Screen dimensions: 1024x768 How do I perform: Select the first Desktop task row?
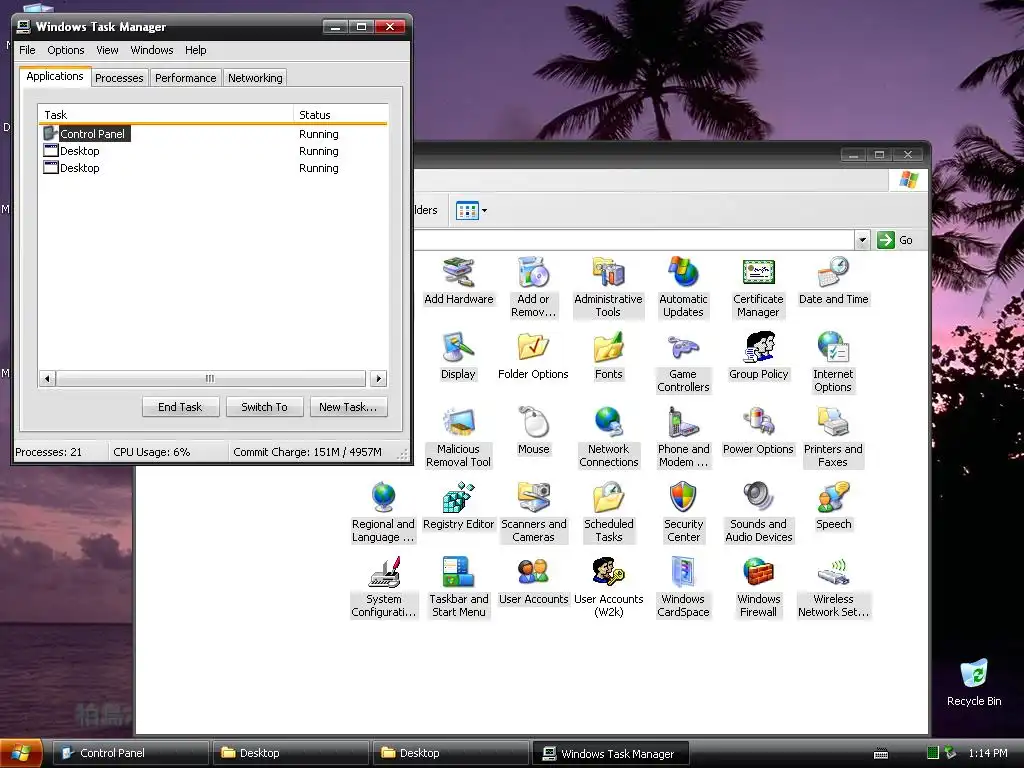pos(213,151)
